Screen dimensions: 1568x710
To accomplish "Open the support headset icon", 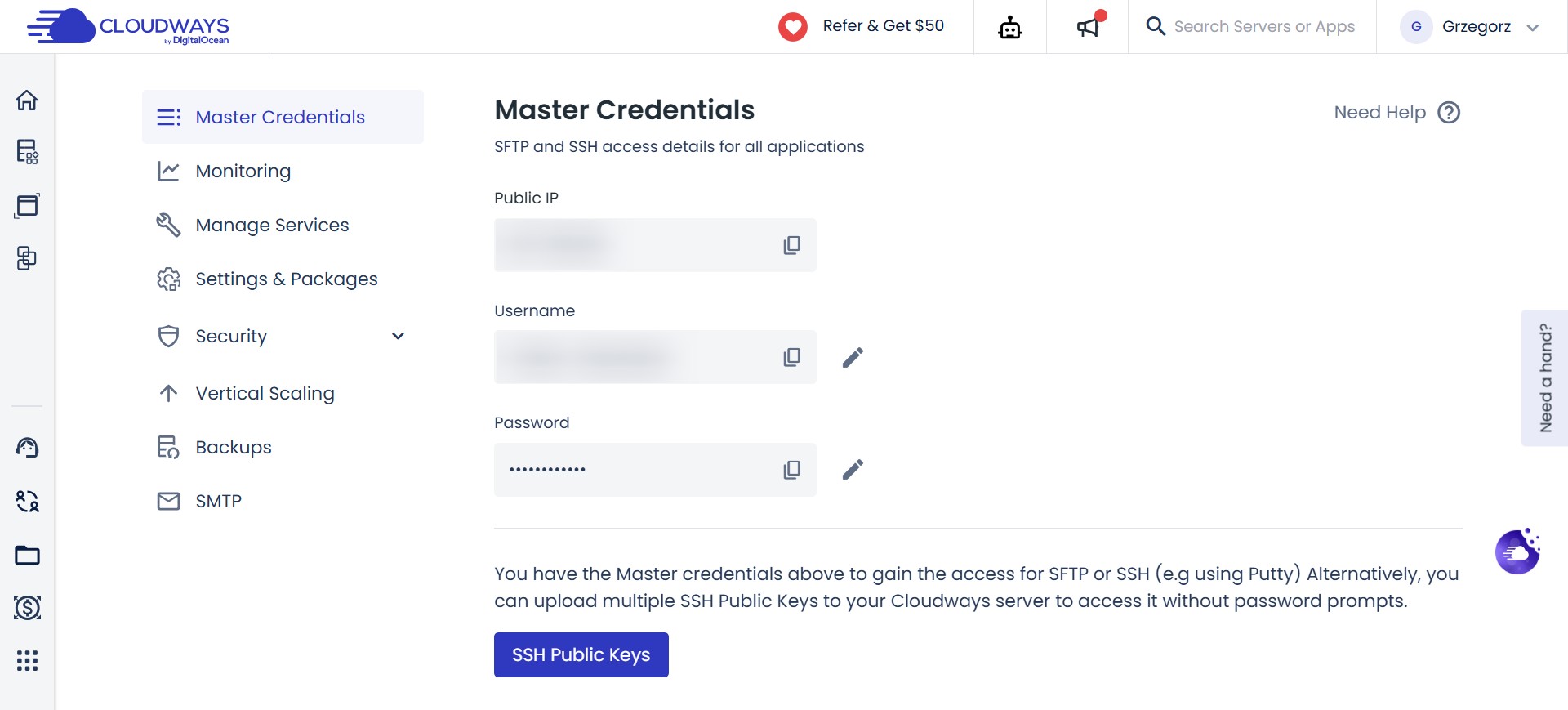I will point(27,448).
